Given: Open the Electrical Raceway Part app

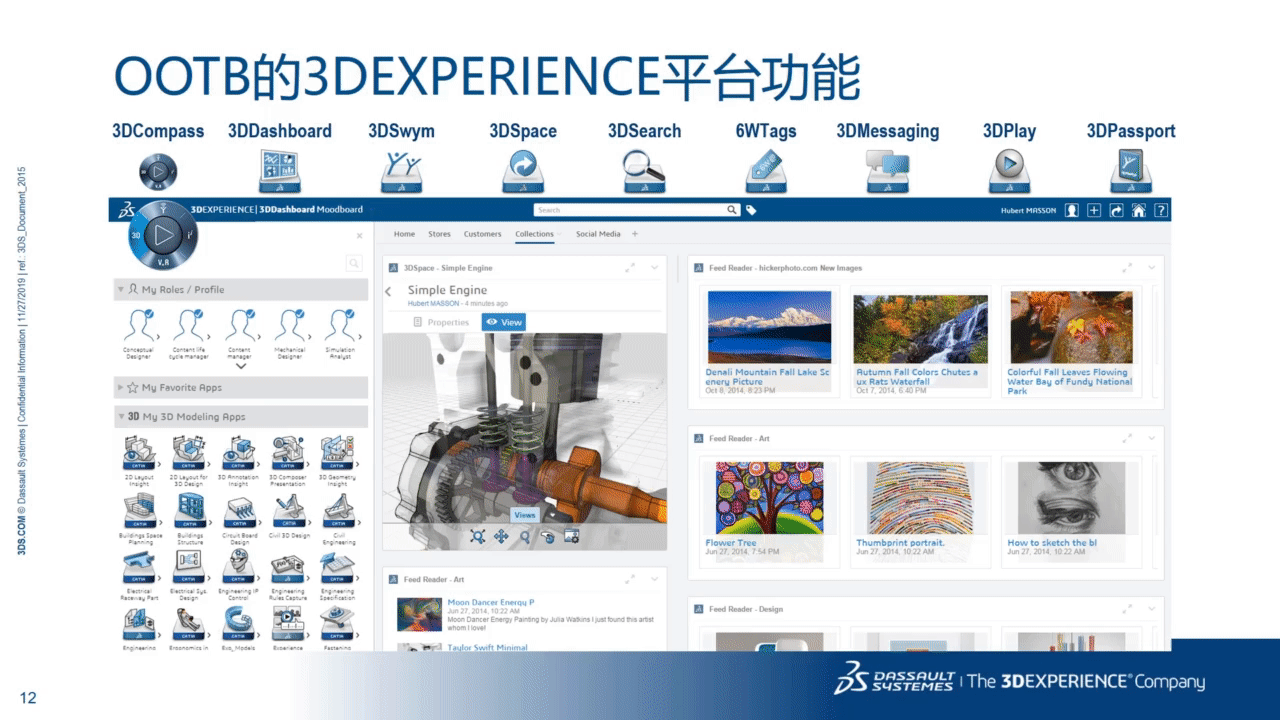Looking at the screenshot, I should pos(139,577).
